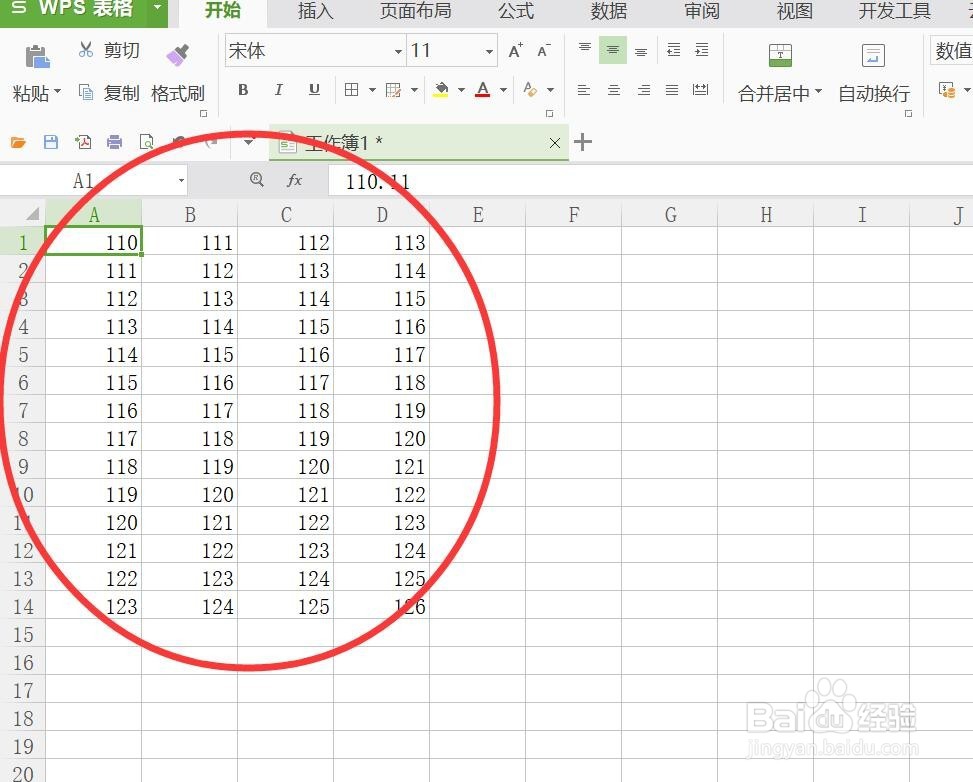
Task: Apply cell borders icon
Action: pyautogui.click(x=351, y=90)
